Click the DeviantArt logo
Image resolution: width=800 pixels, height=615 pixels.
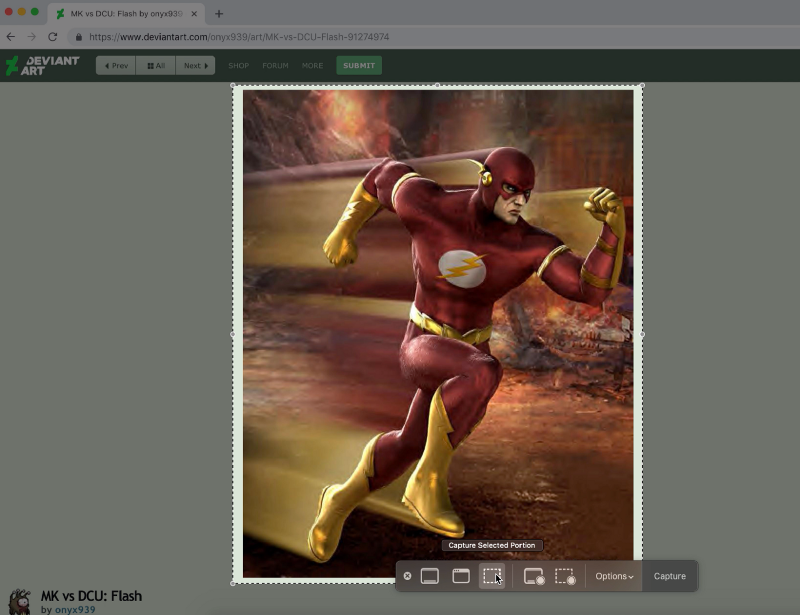coord(42,66)
